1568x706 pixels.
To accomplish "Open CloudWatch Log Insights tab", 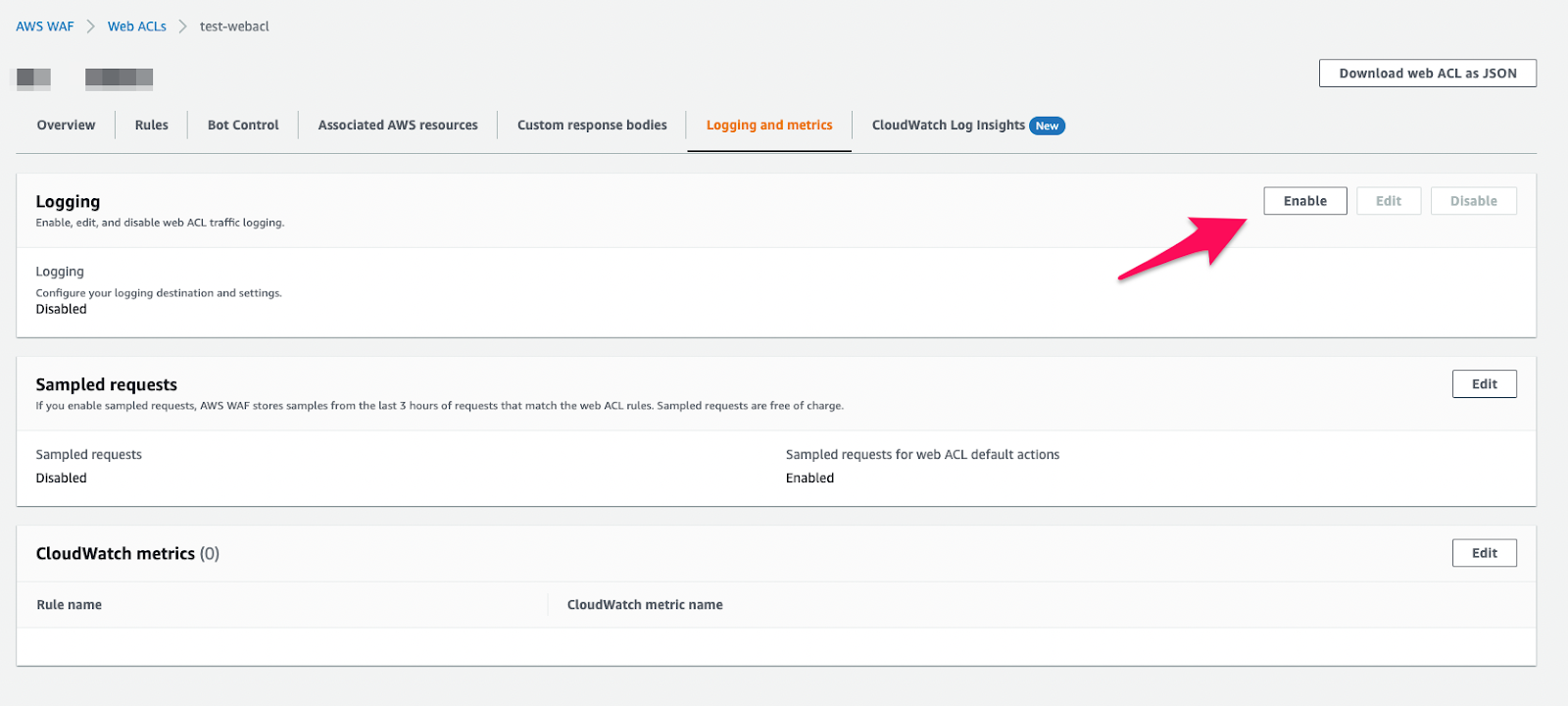I will coord(948,126).
